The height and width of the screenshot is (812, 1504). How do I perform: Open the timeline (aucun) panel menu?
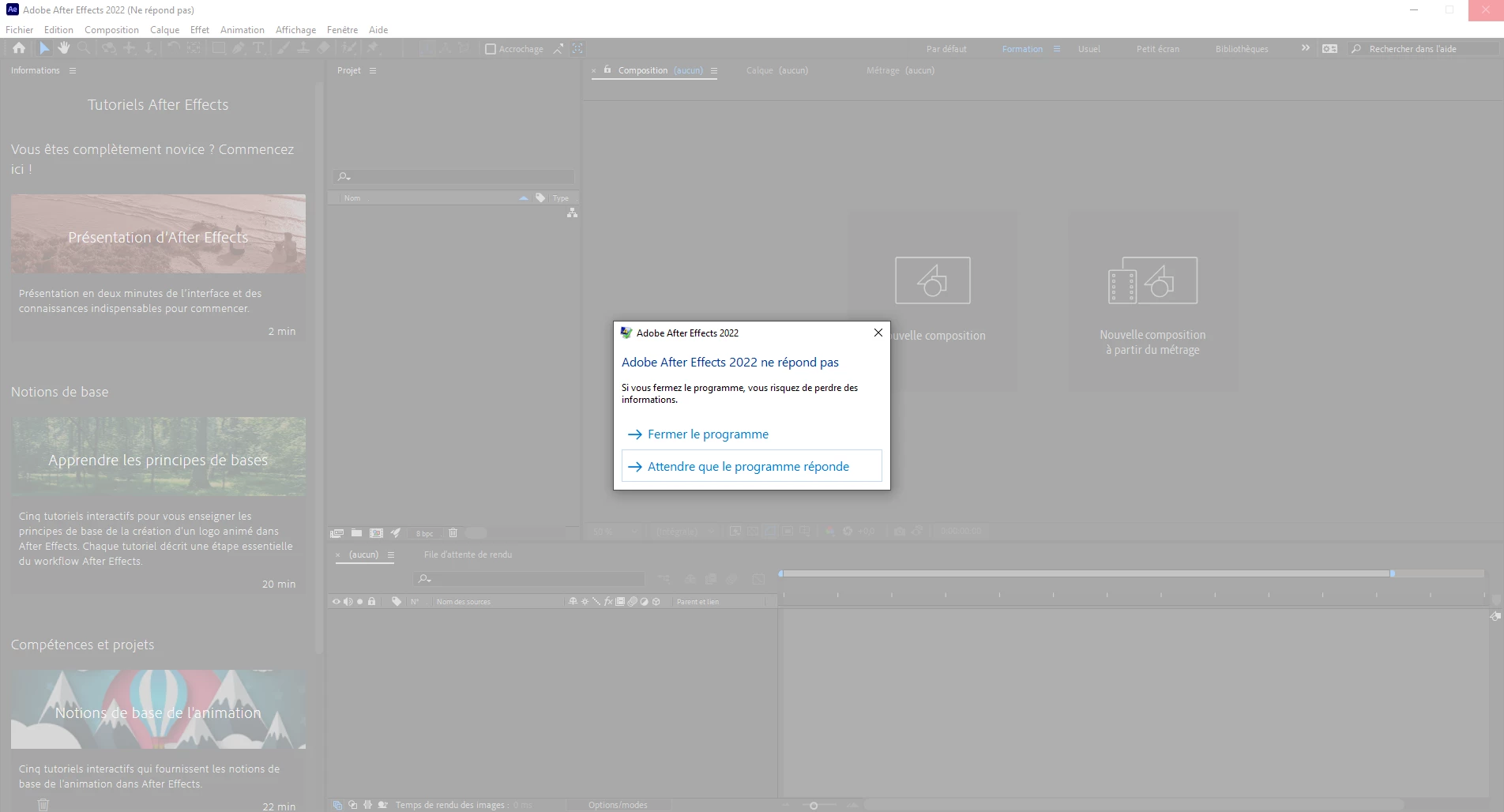[x=391, y=554]
